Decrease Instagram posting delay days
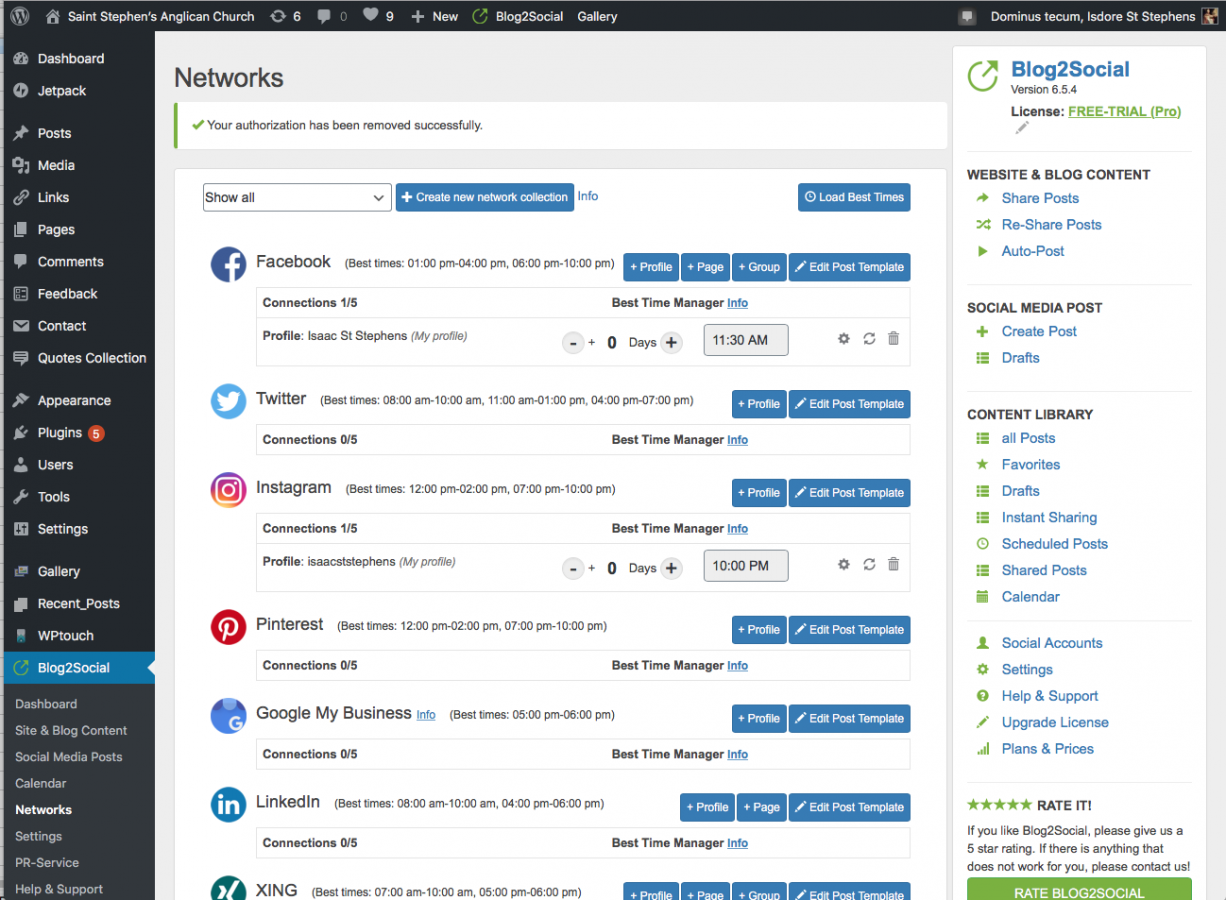Image resolution: width=1226 pixels, height=900 pixels. [573, 568]
